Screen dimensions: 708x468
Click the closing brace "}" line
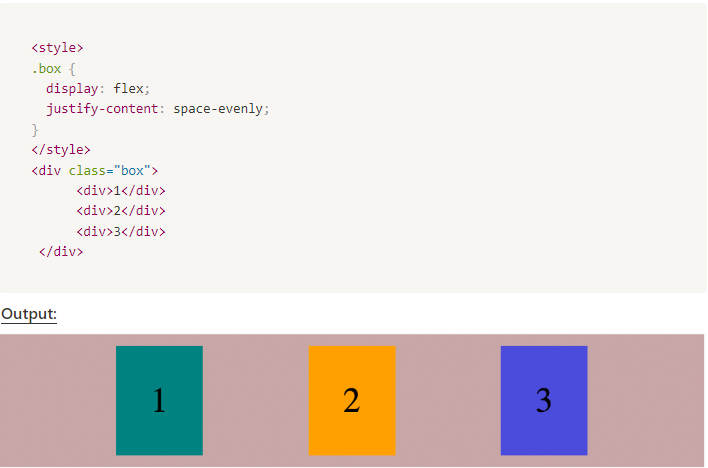[x=35, y=130]
